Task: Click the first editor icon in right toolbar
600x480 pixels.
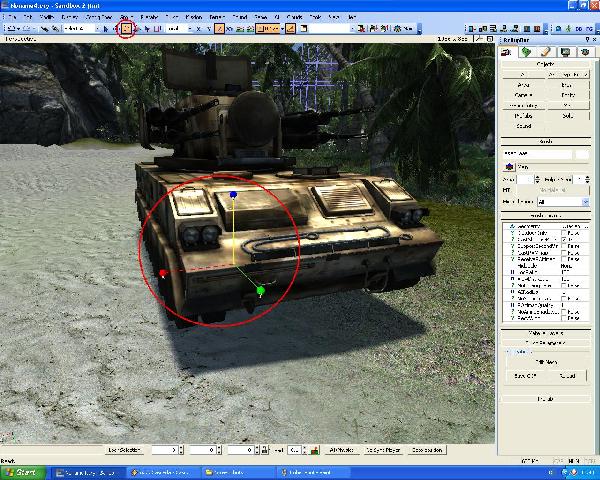Action: [x=472, y=29]
